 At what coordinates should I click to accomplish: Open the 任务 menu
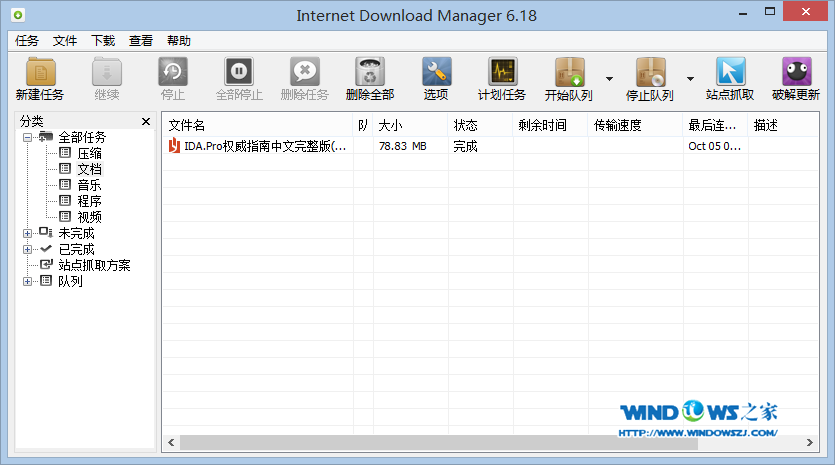27,41
